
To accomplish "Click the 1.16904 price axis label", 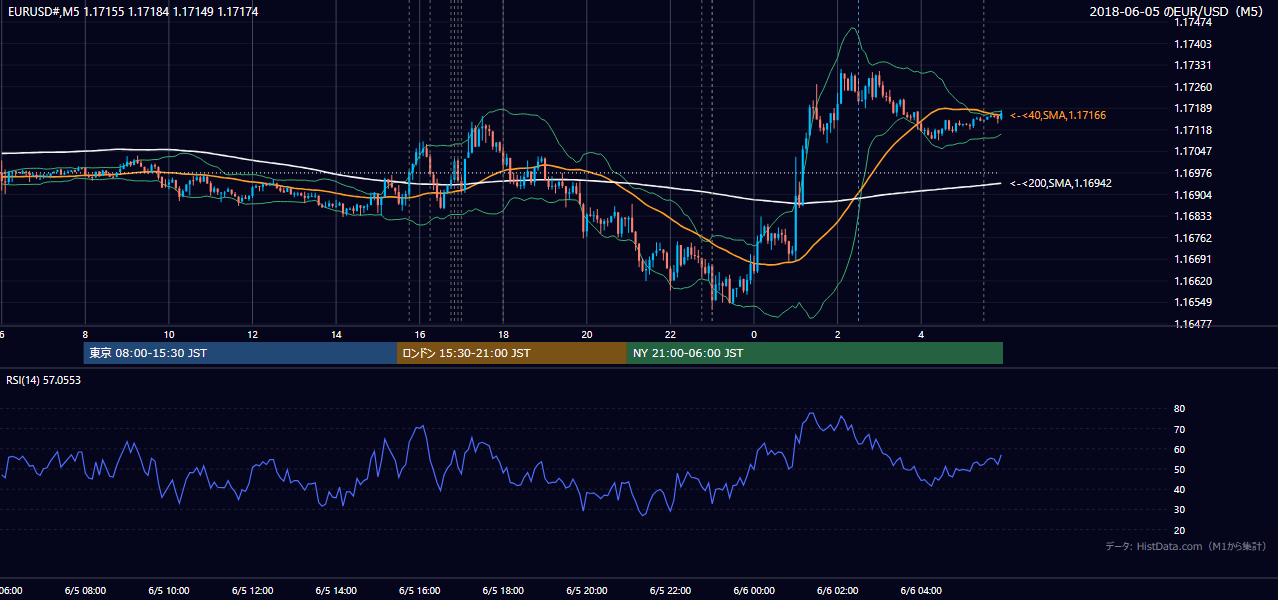I will pyautogui.click(x=1193, y=195).
